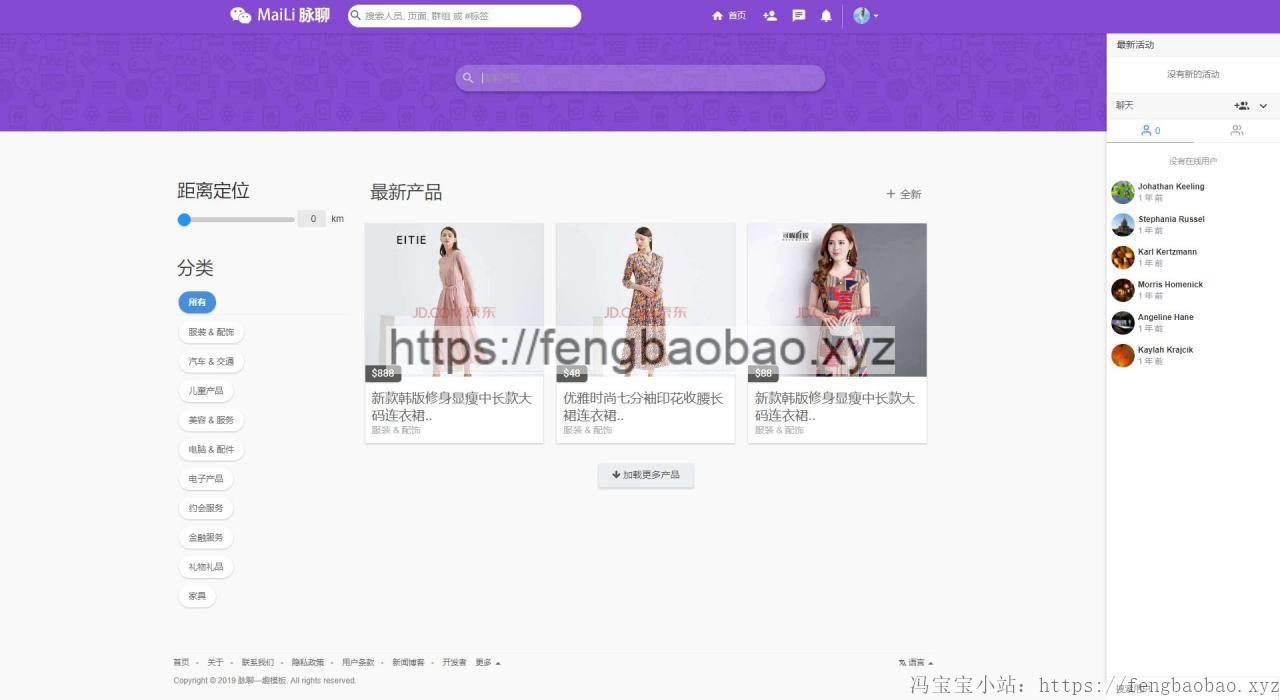Switch to the online users tab
Screen dimensions: 1280x700
(1150, 131)
